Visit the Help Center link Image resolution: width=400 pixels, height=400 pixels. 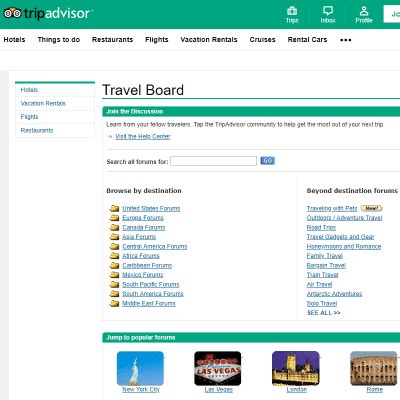pos(143,136)
